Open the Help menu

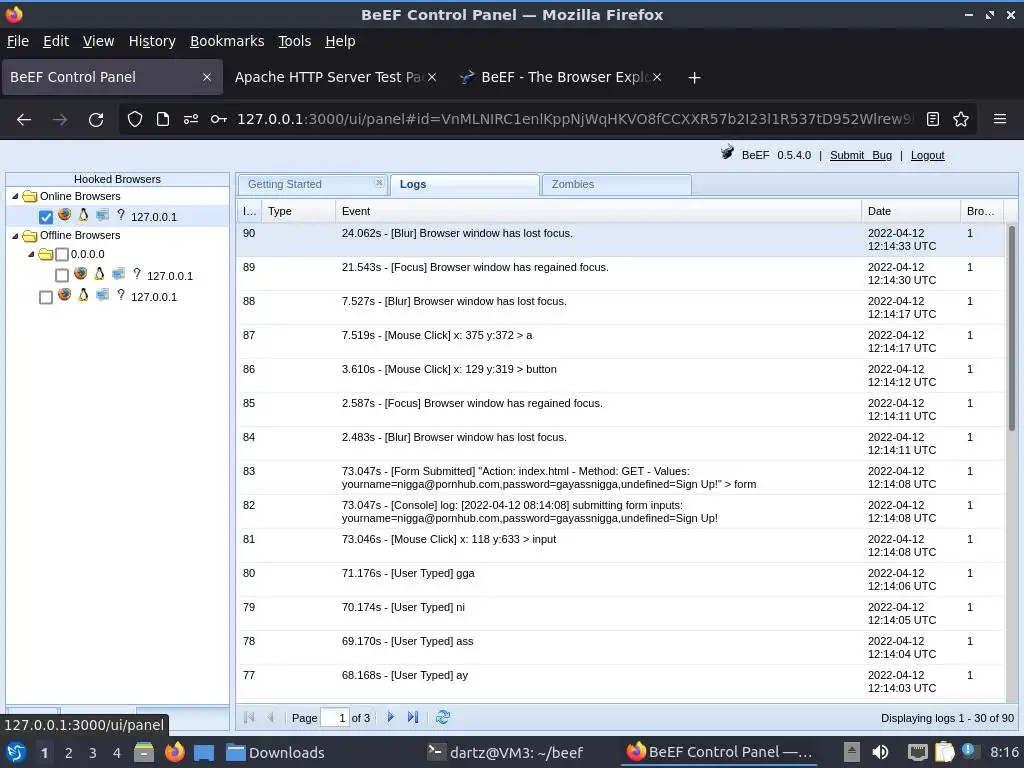coord(340,41)
